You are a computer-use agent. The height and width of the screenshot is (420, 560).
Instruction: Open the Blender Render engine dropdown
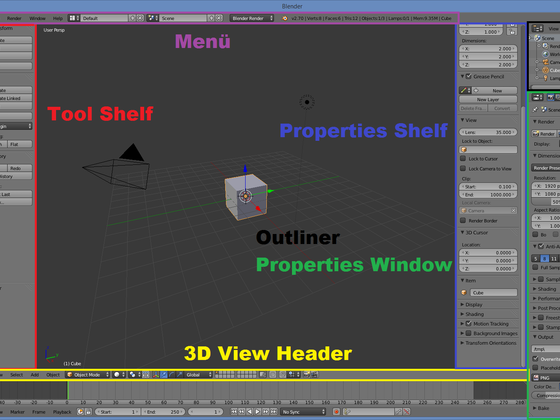[252, 18]
